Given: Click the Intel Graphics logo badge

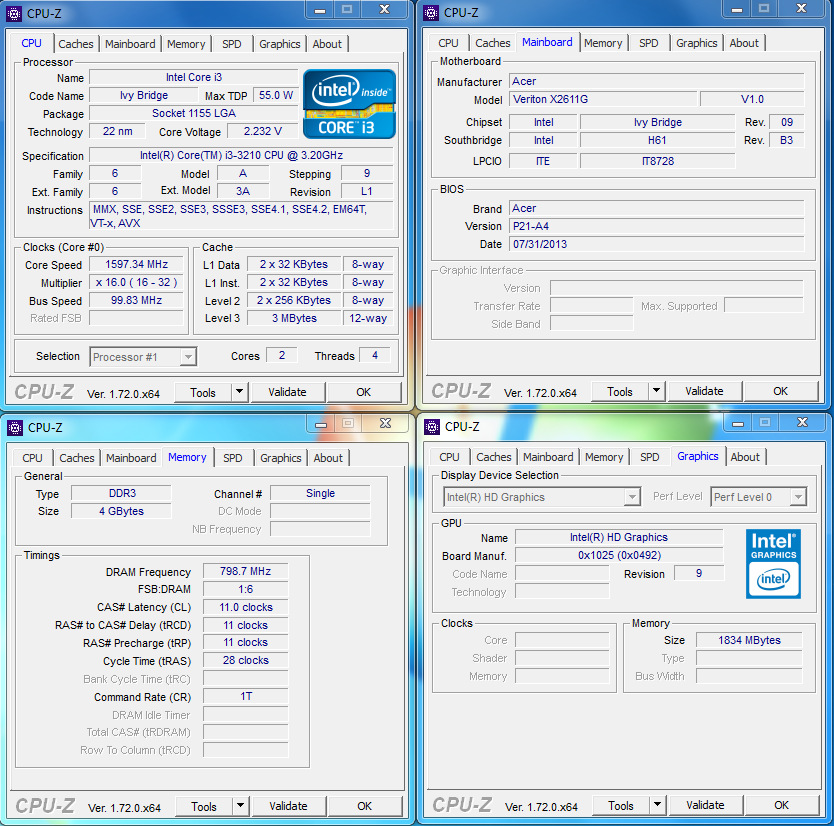Looking at the screenshot, I should (773, 563).
